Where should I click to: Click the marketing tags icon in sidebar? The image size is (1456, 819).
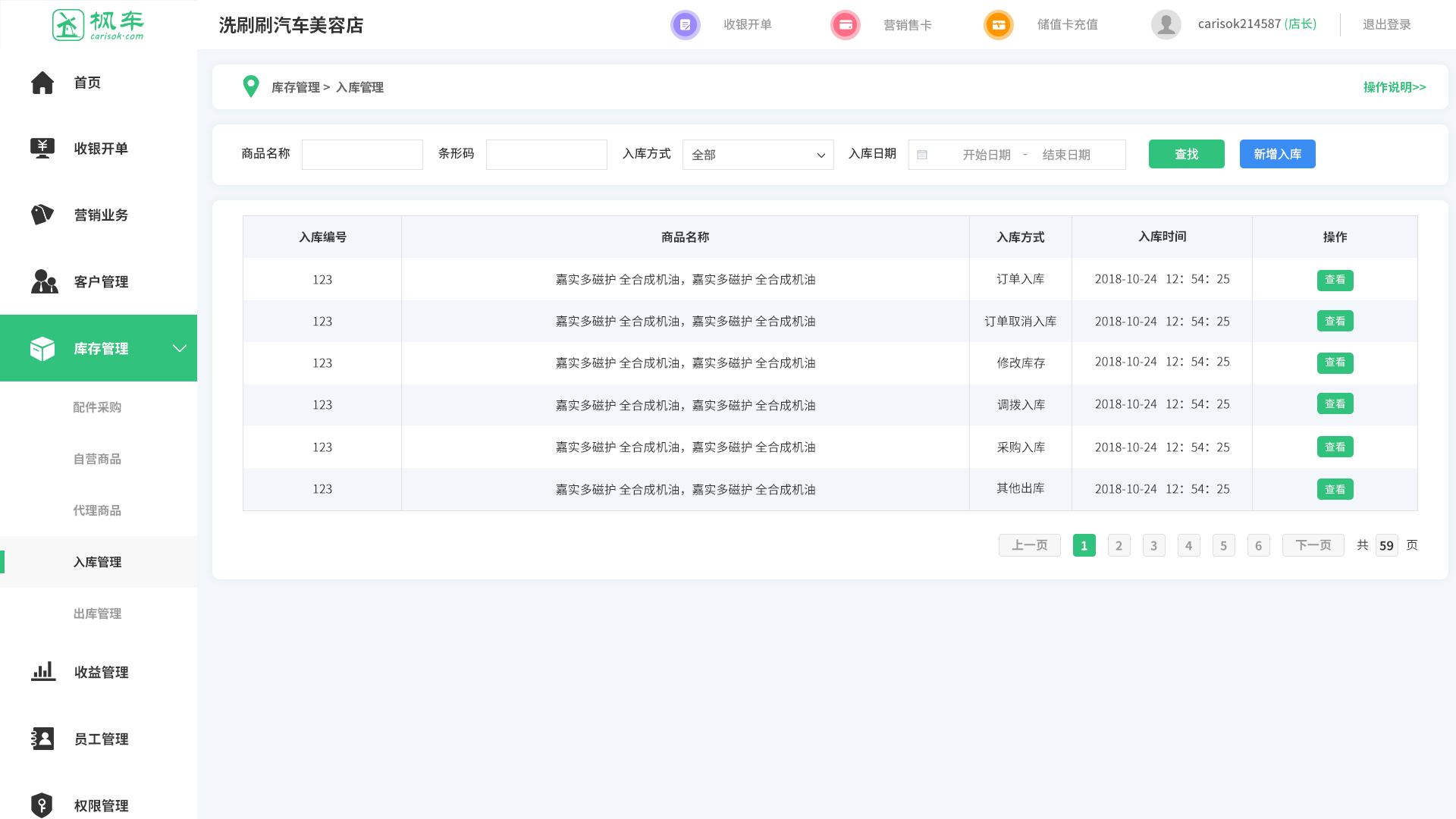42,215
